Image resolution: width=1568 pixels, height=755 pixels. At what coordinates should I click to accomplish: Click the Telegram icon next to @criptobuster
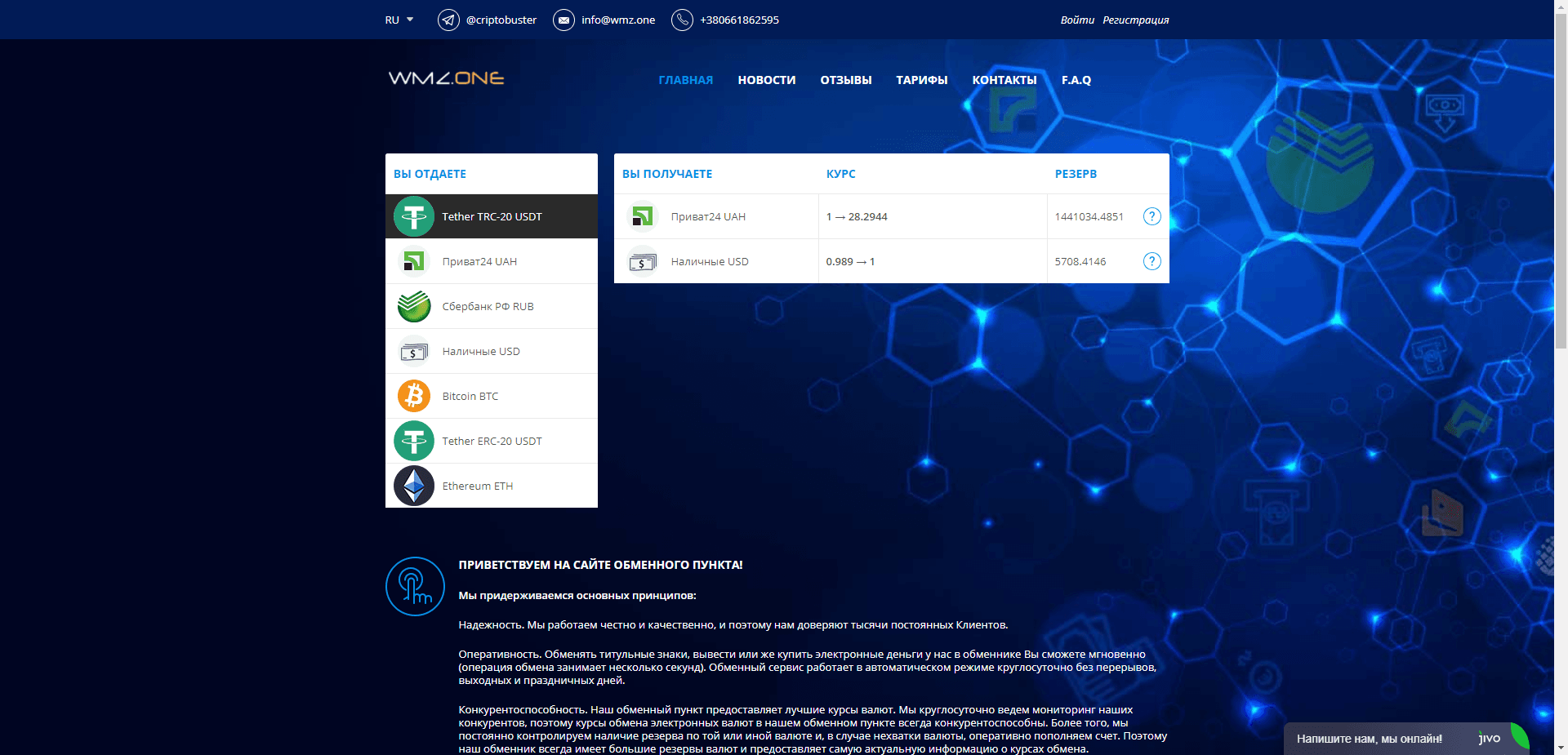[448, 20]
